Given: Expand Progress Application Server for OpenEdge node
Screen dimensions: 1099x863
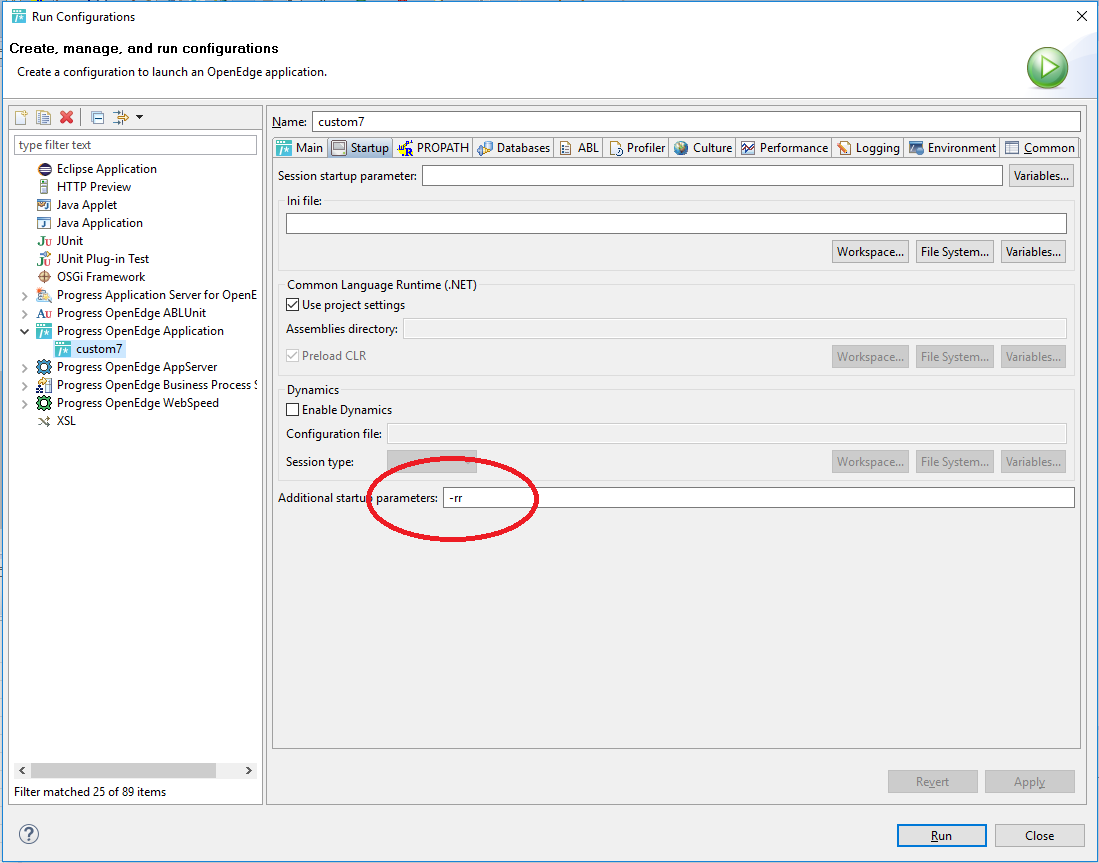Looking at the screenshot, I should [x=25, y=296].
